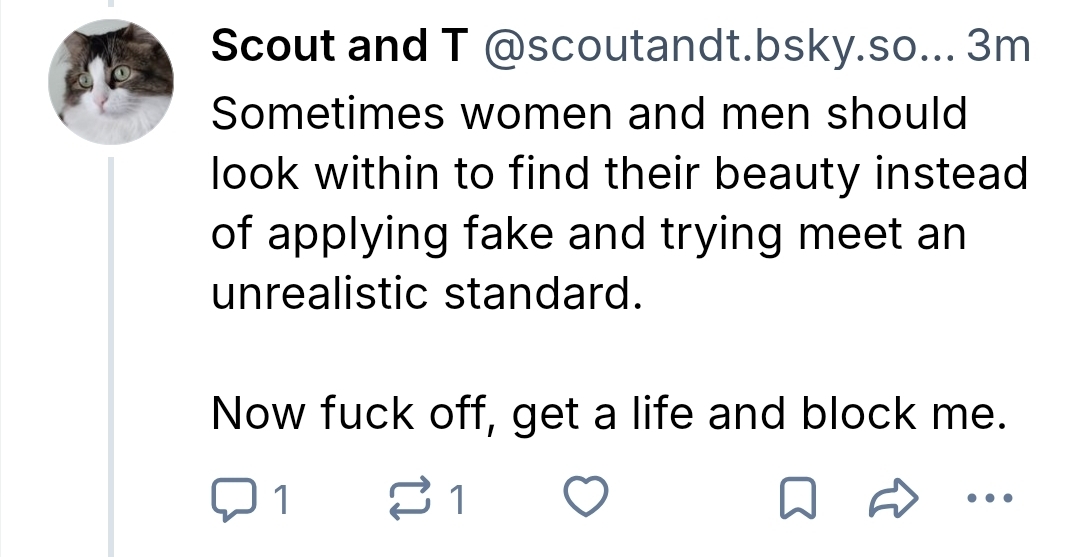Open the post via "Sometimes women and men should"
The height and width of the screenshot is (557, 1080).
tap(590, 114)
